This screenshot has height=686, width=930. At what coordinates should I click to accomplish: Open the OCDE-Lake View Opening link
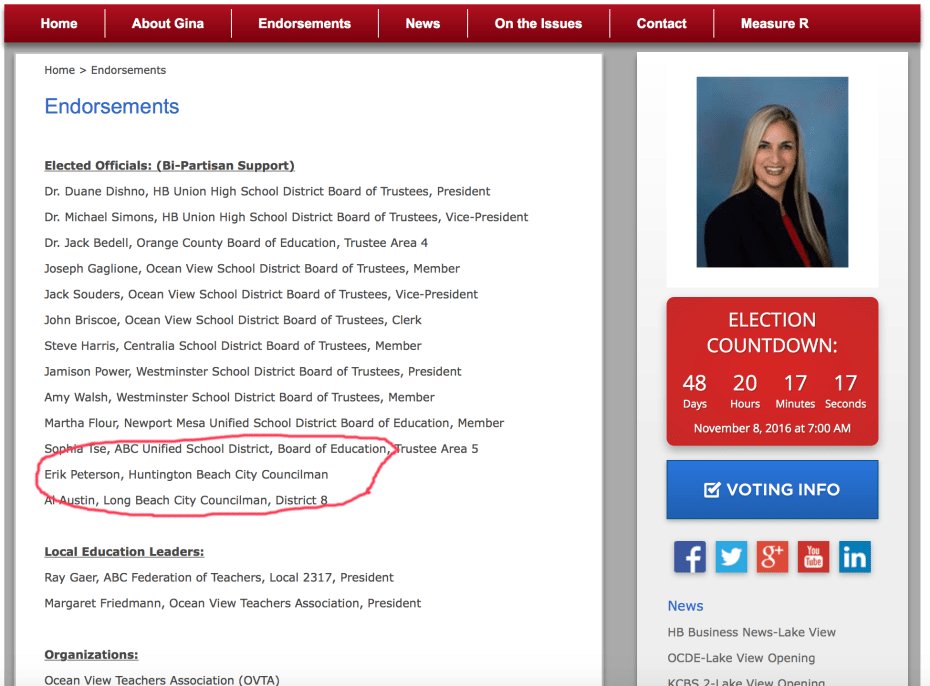coord(741,658)
